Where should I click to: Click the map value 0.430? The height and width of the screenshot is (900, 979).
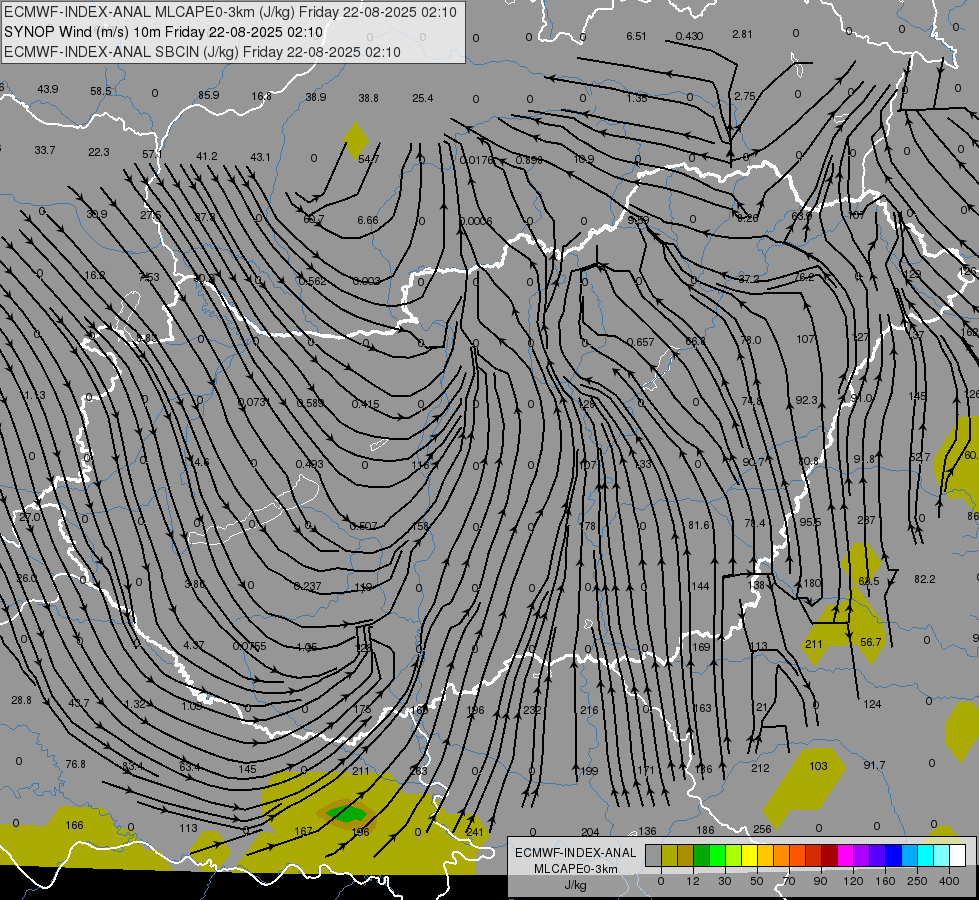[689, 36]
